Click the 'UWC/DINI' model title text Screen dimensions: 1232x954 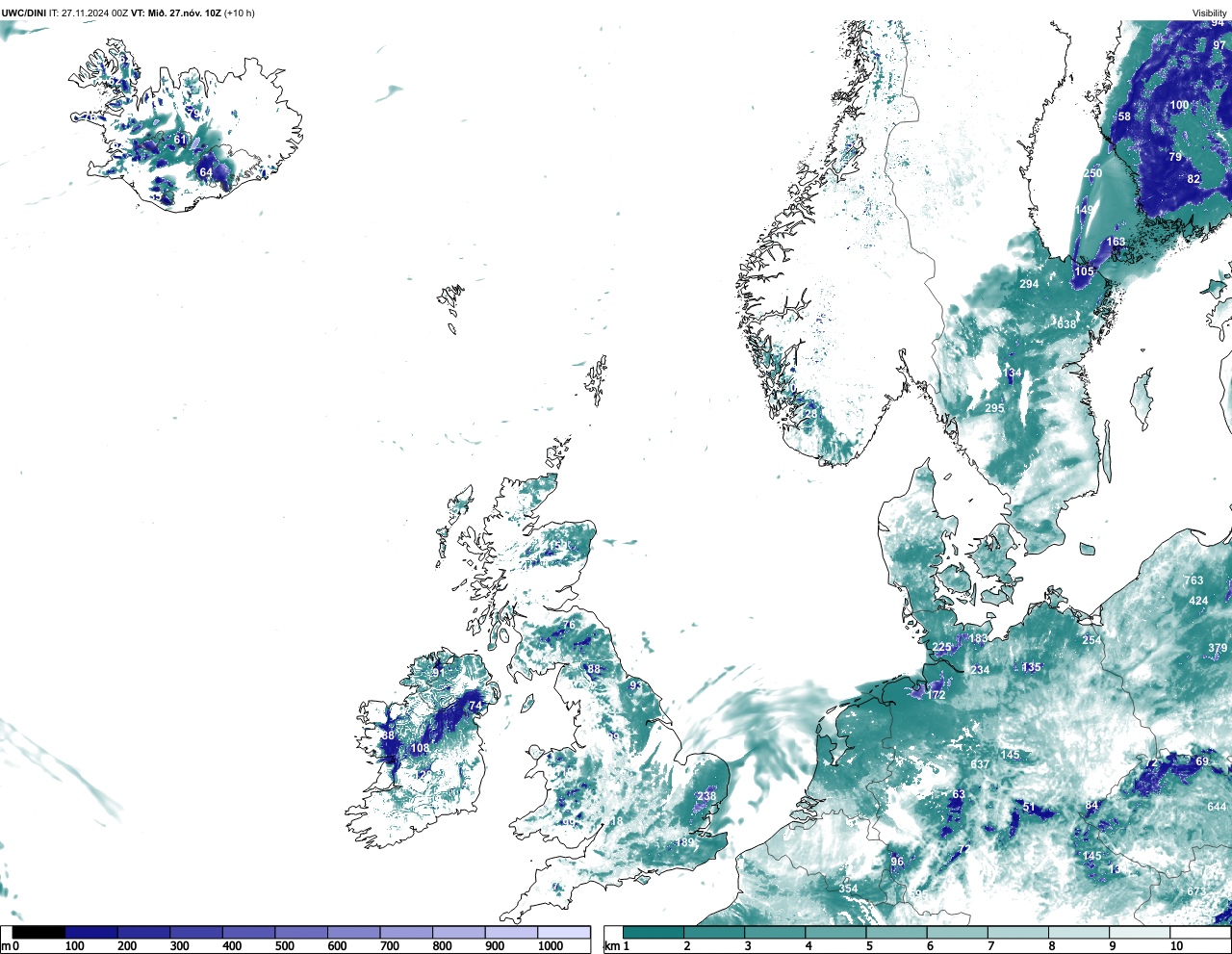pyautogui.click(x=24, y=13)
